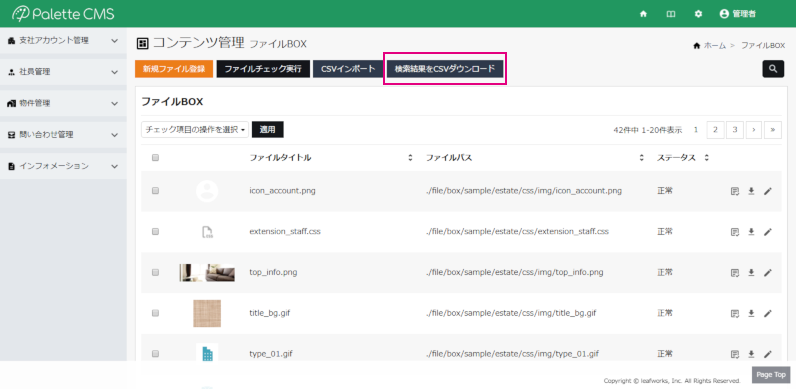Download icon for title_bg.gif row
Screen dimensions: 796x389
point(751,313)
